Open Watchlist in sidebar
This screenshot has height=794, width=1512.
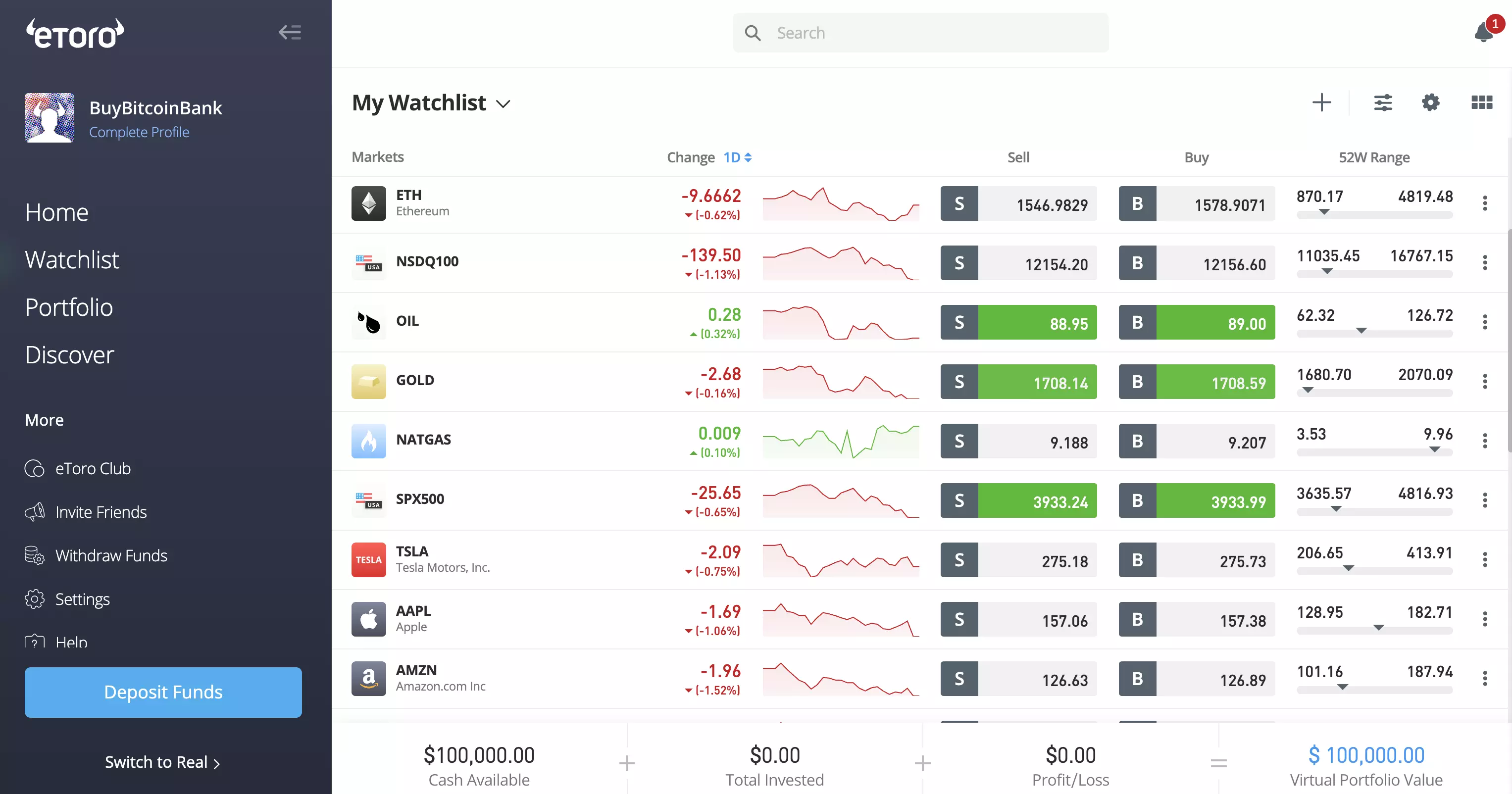tap(72, 259)
